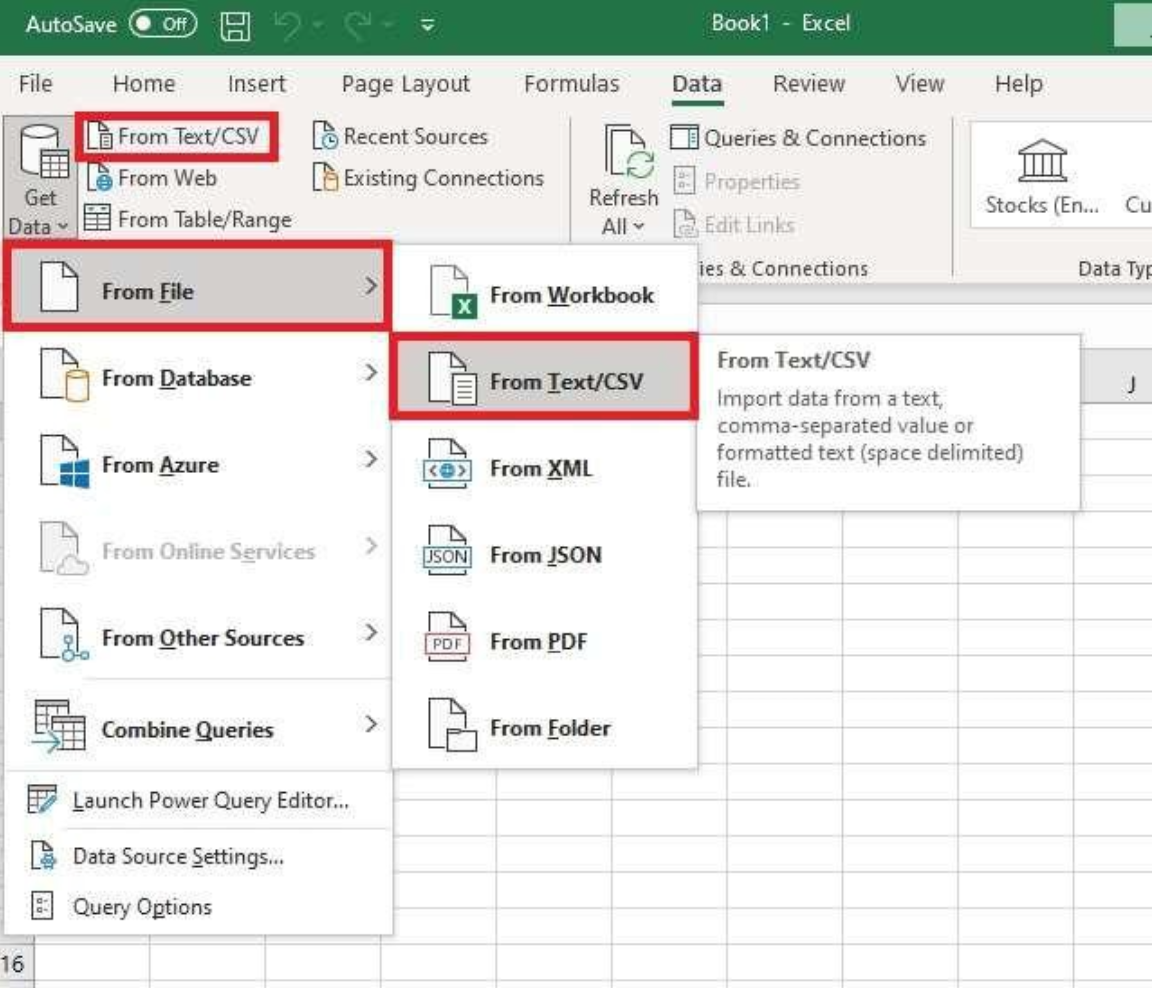Viewport: 1152px width, 988px height.
Task: Open the File tab
Action: click(x=35, y=84)
